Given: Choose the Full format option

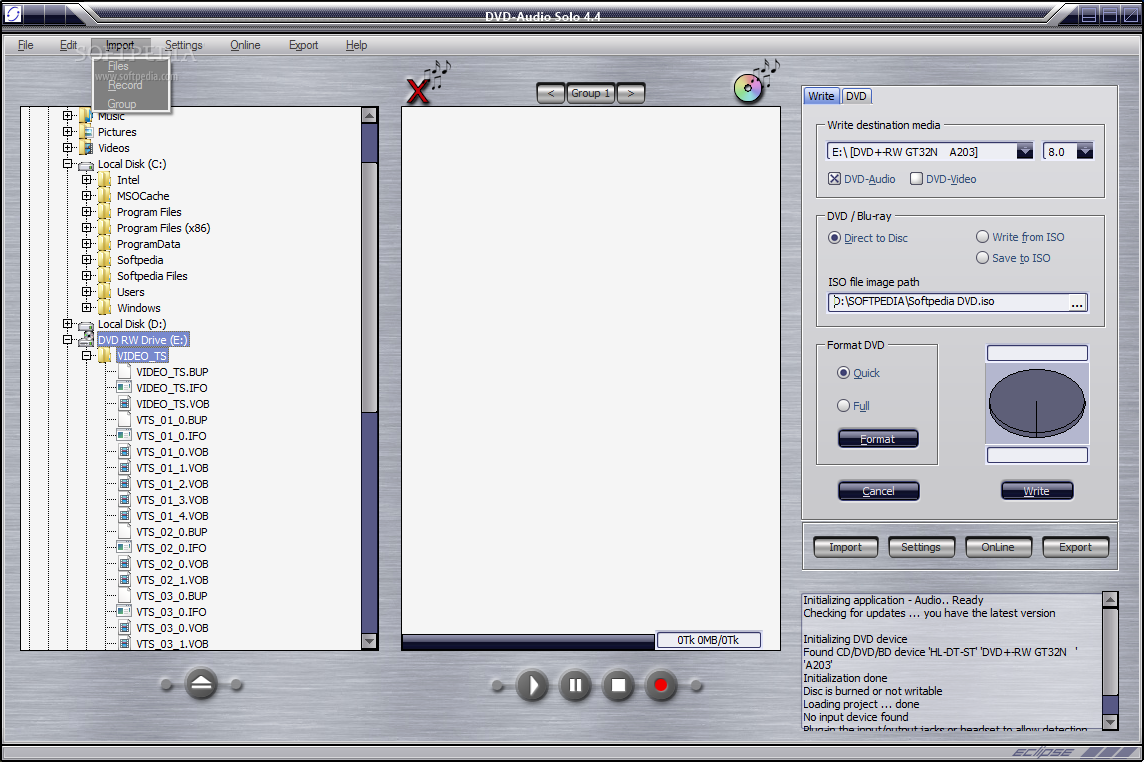Looking at the screenshot, I should (x=843, y=405).
